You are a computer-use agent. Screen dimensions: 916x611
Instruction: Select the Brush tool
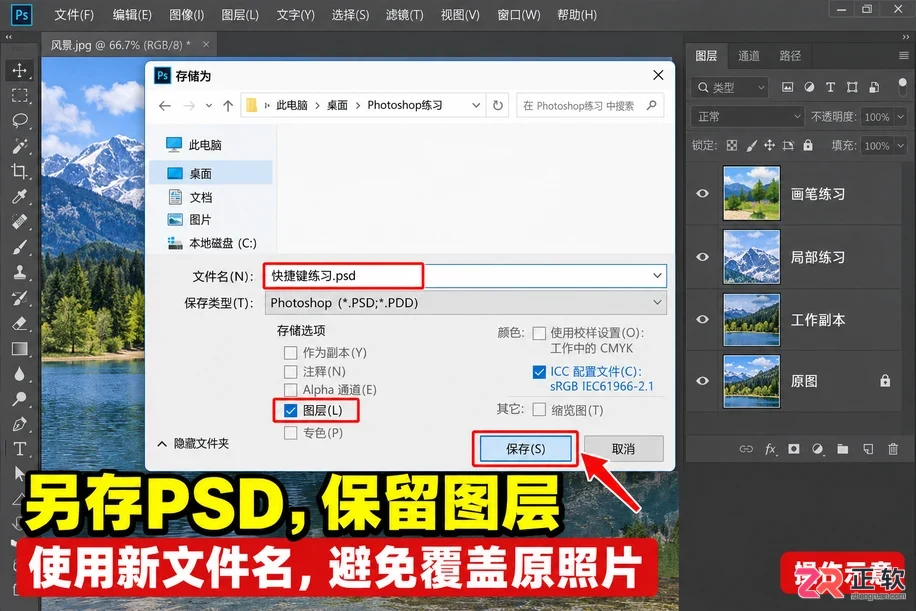(19, 247)
